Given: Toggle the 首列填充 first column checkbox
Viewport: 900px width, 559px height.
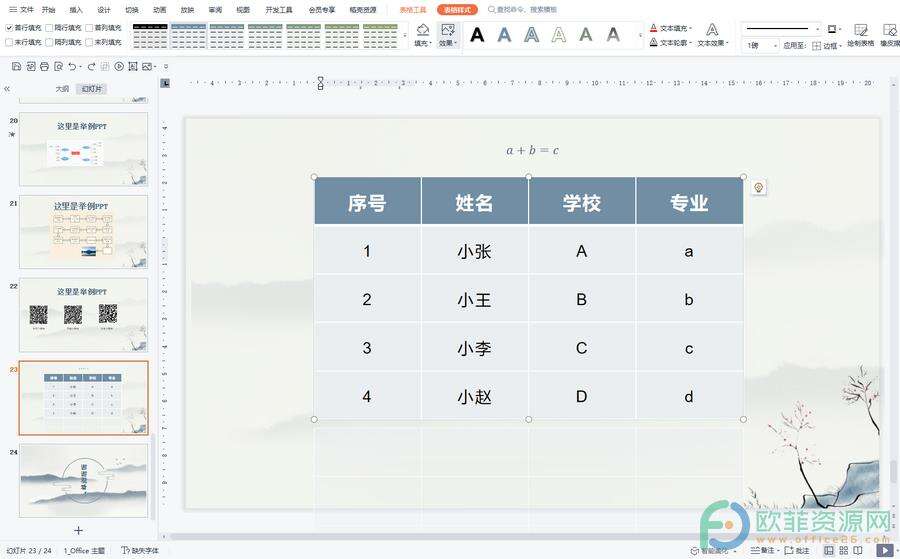Looking at the screenshot, I should tap(89, 28).
